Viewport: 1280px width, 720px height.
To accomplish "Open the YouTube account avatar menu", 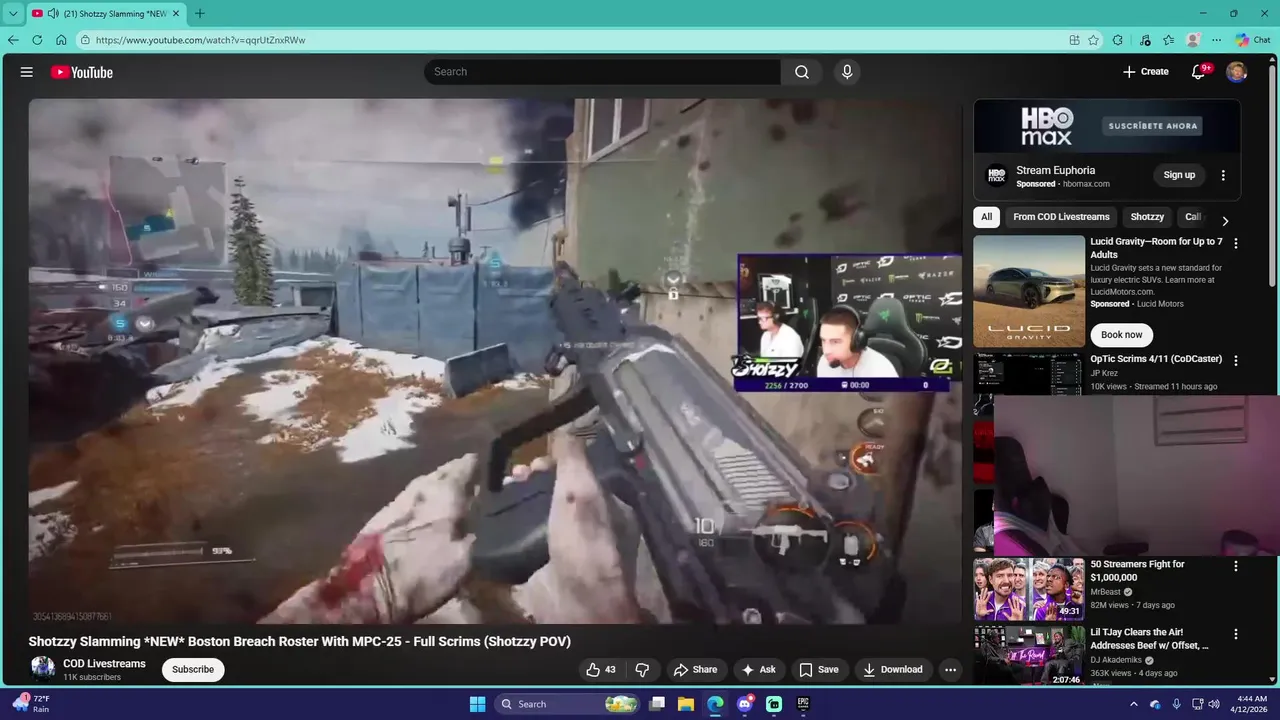I will tap(1237, 72).
